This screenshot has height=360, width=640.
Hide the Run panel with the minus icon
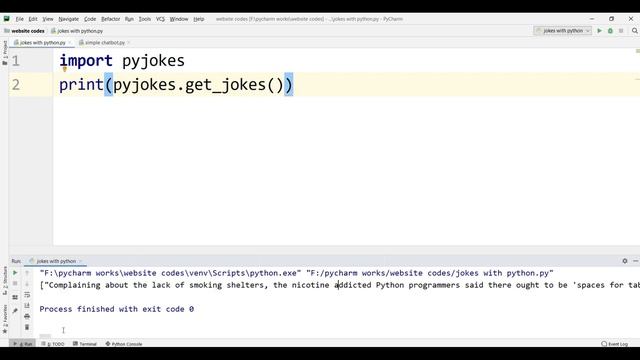[635, 261]
